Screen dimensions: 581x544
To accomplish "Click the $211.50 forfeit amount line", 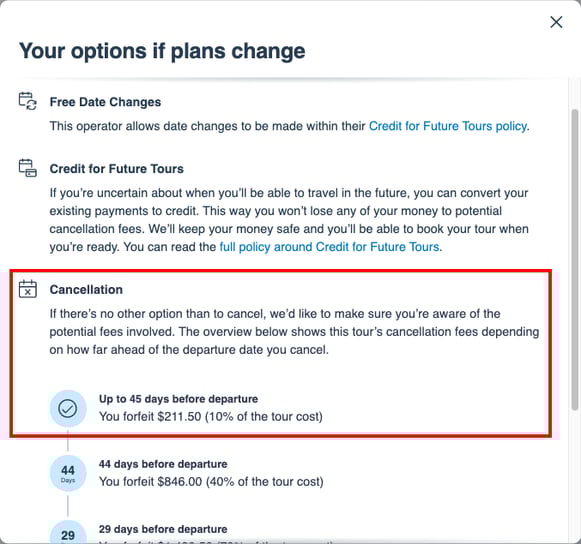I will tap(210, 417).
